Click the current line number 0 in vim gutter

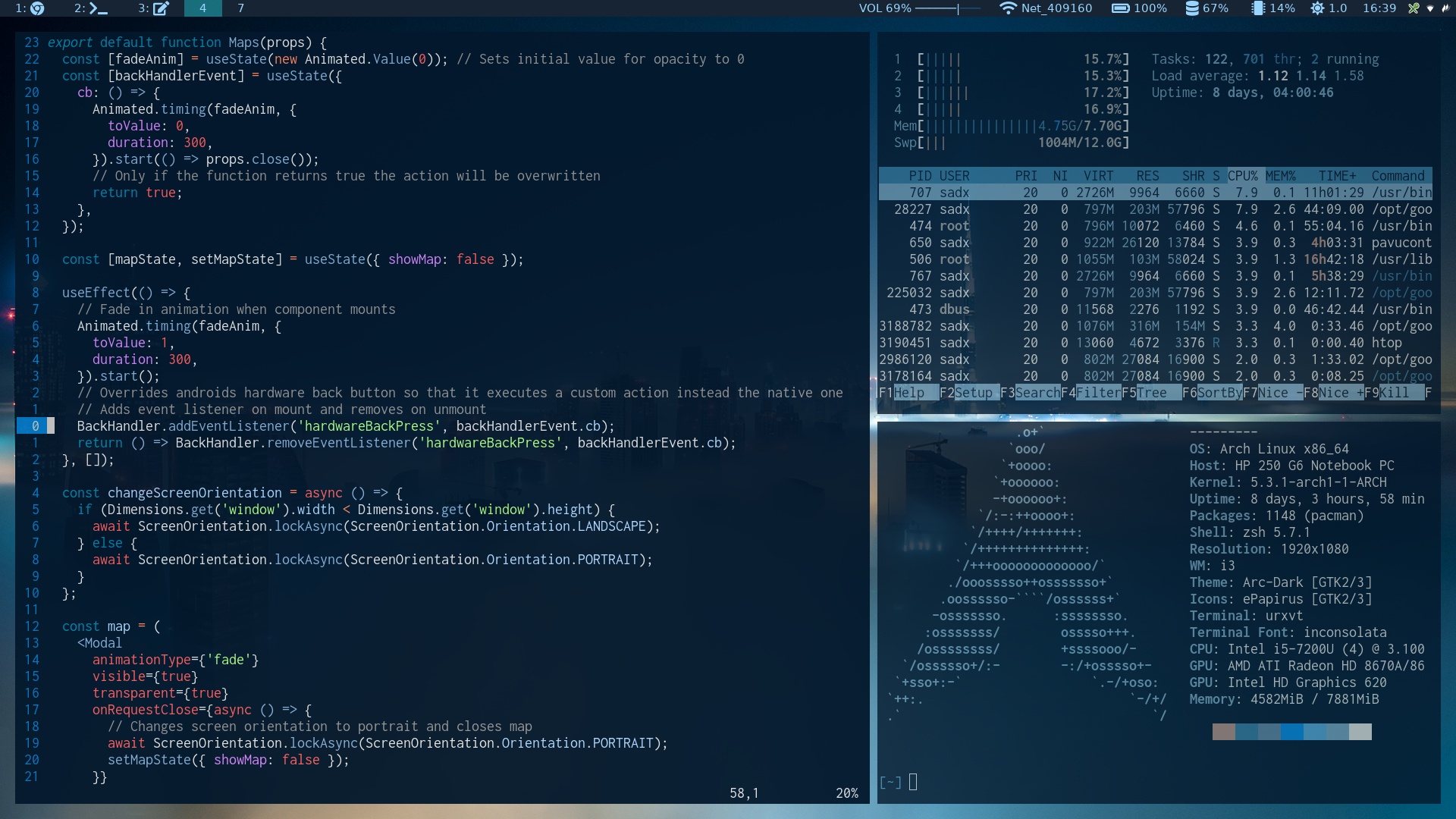tap(35, 426)
